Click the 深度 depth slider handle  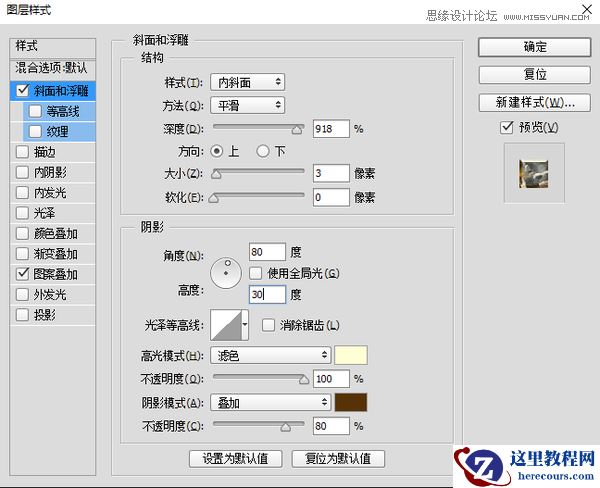coord(297,130)
